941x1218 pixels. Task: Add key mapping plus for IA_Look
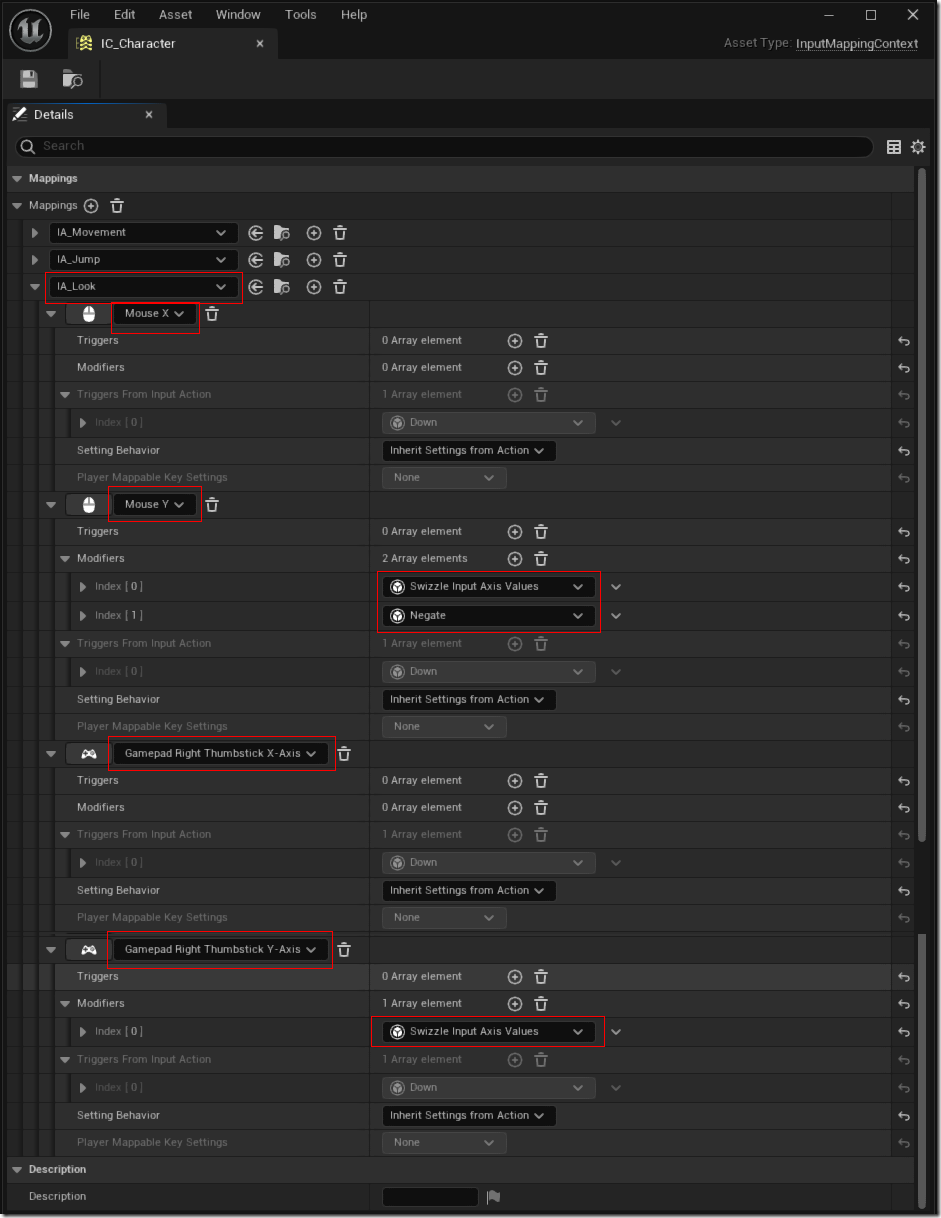point(314,287)
